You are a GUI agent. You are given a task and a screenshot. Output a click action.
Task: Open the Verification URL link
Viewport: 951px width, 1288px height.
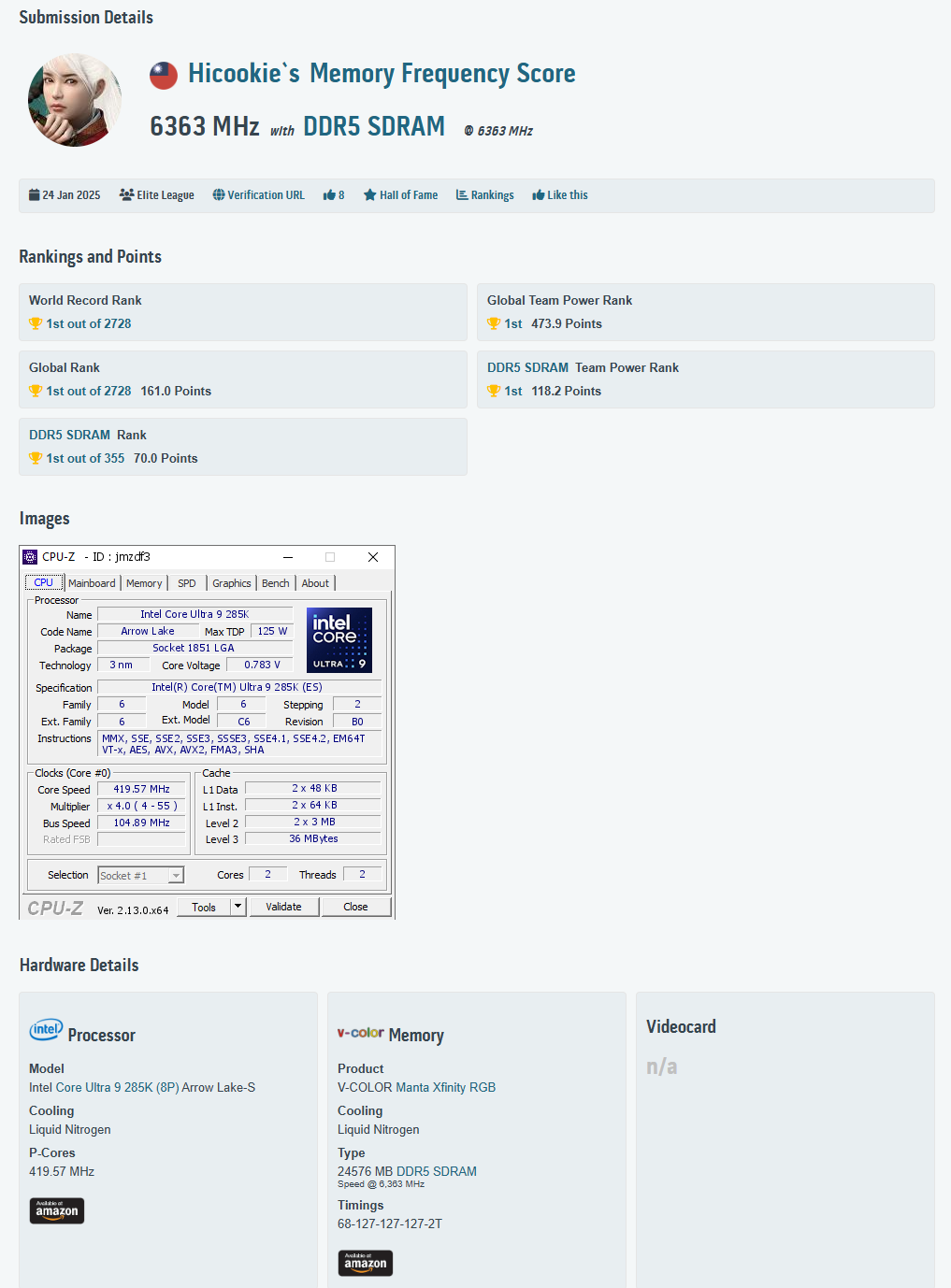pyautogui.click(x=266, y=195)
